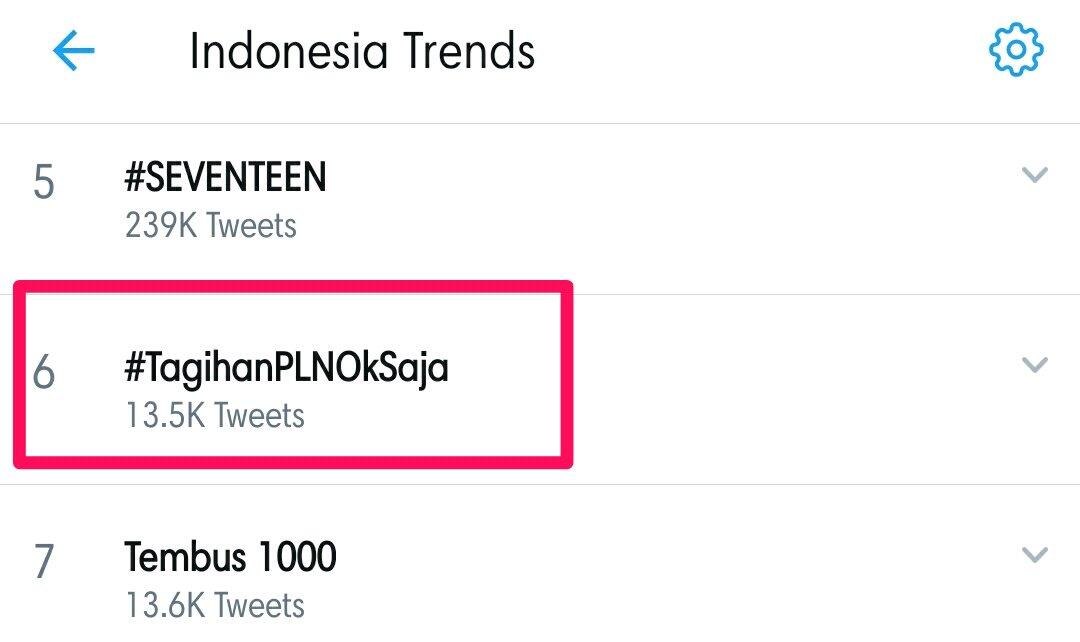Open the chevron menu for Tembus 1000
Viewport: 1080px width, 642px height.
[x=1034, y=554]
